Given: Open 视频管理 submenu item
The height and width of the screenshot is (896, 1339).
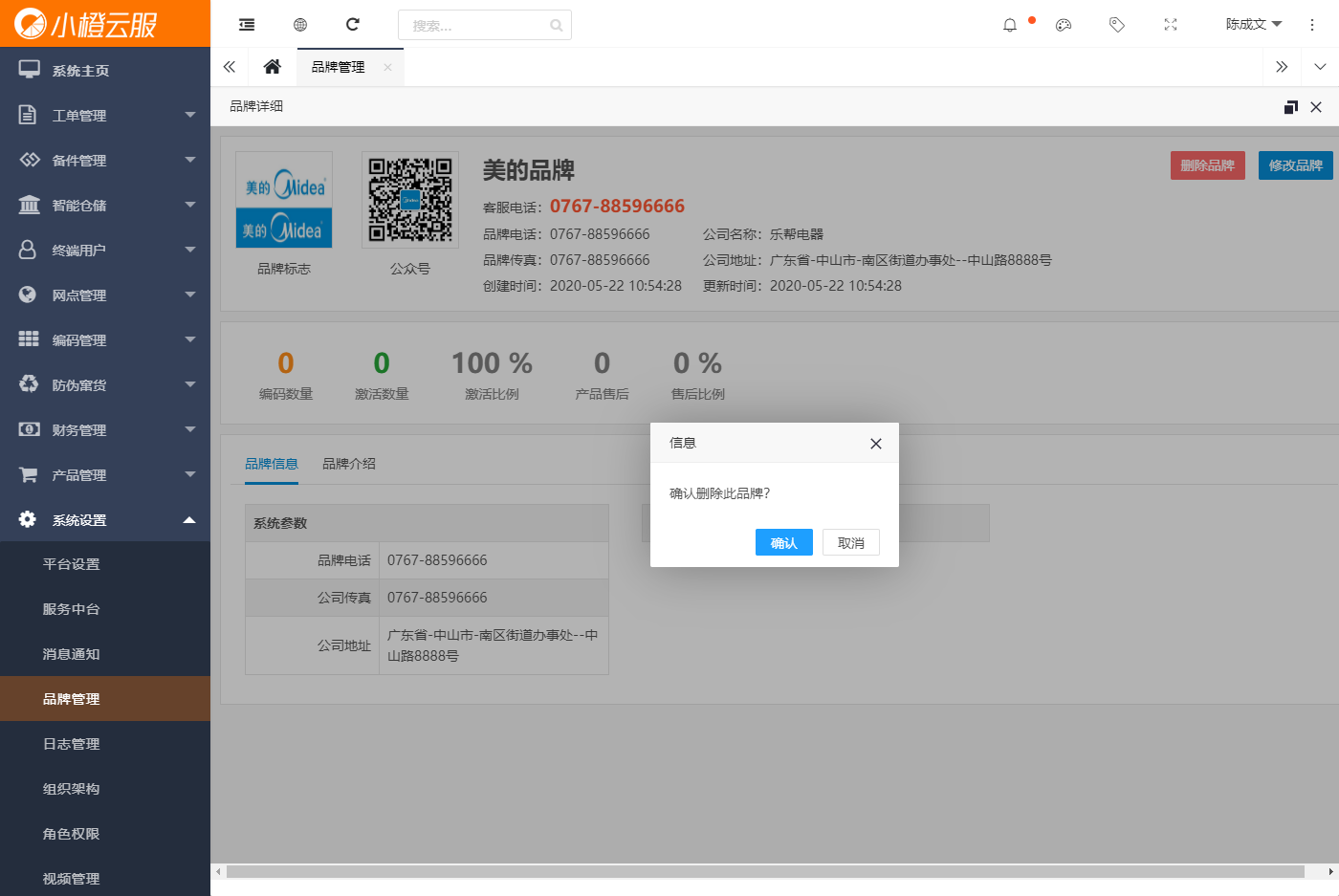Looking at the screenshot, I should [x=105, y=879].
